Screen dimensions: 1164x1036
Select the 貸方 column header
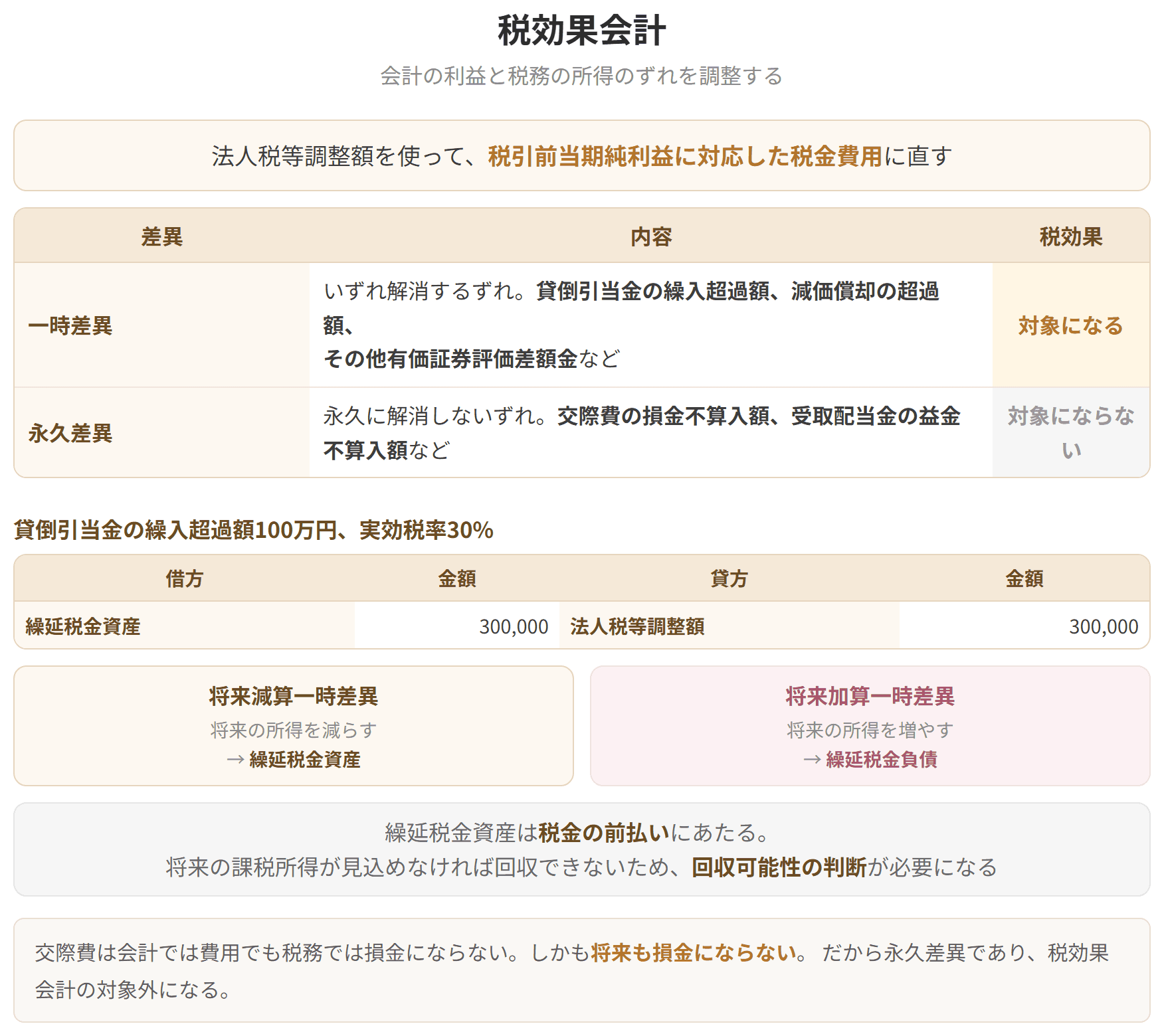click(x=729, y=578)
